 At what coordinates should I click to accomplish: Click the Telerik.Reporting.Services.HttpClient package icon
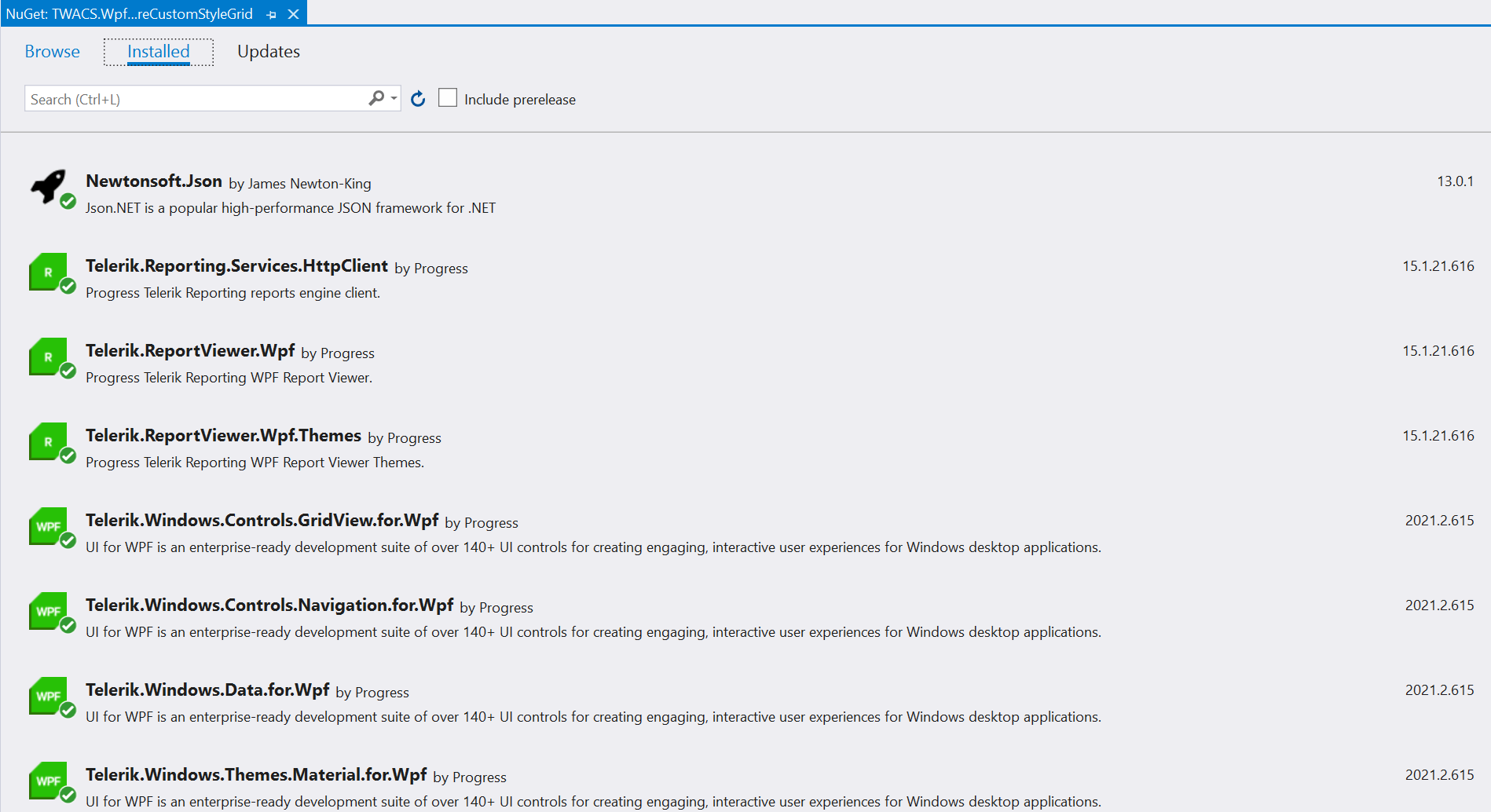click(x=49, y=272)
